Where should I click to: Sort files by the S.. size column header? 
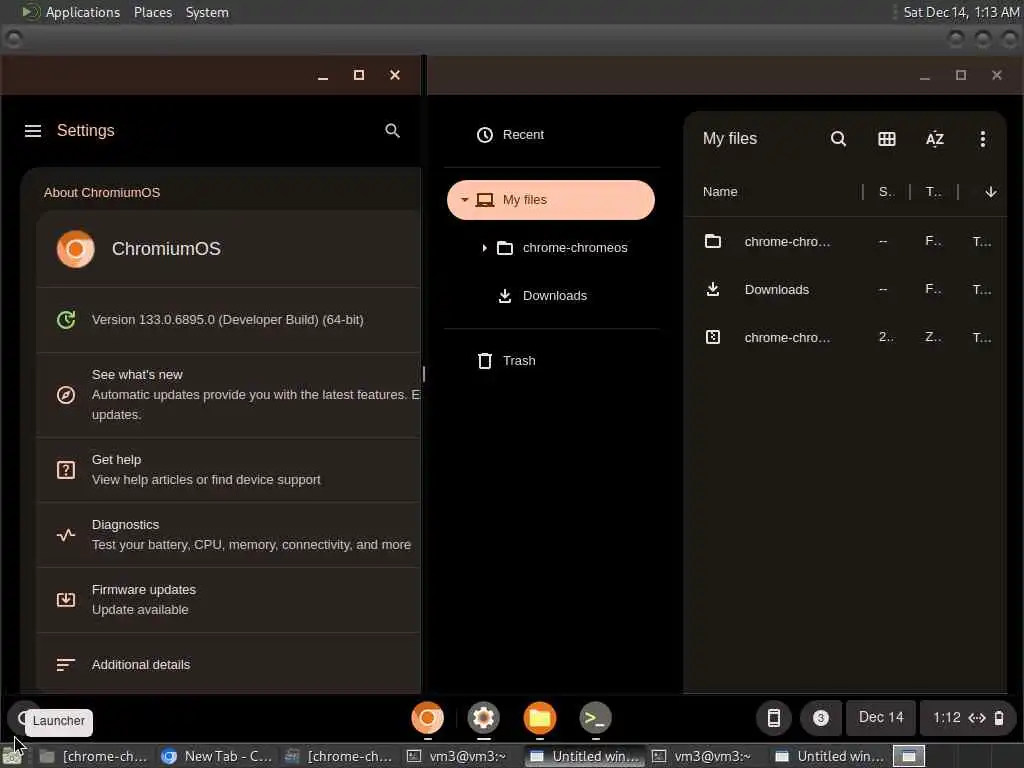pos(886,192)
